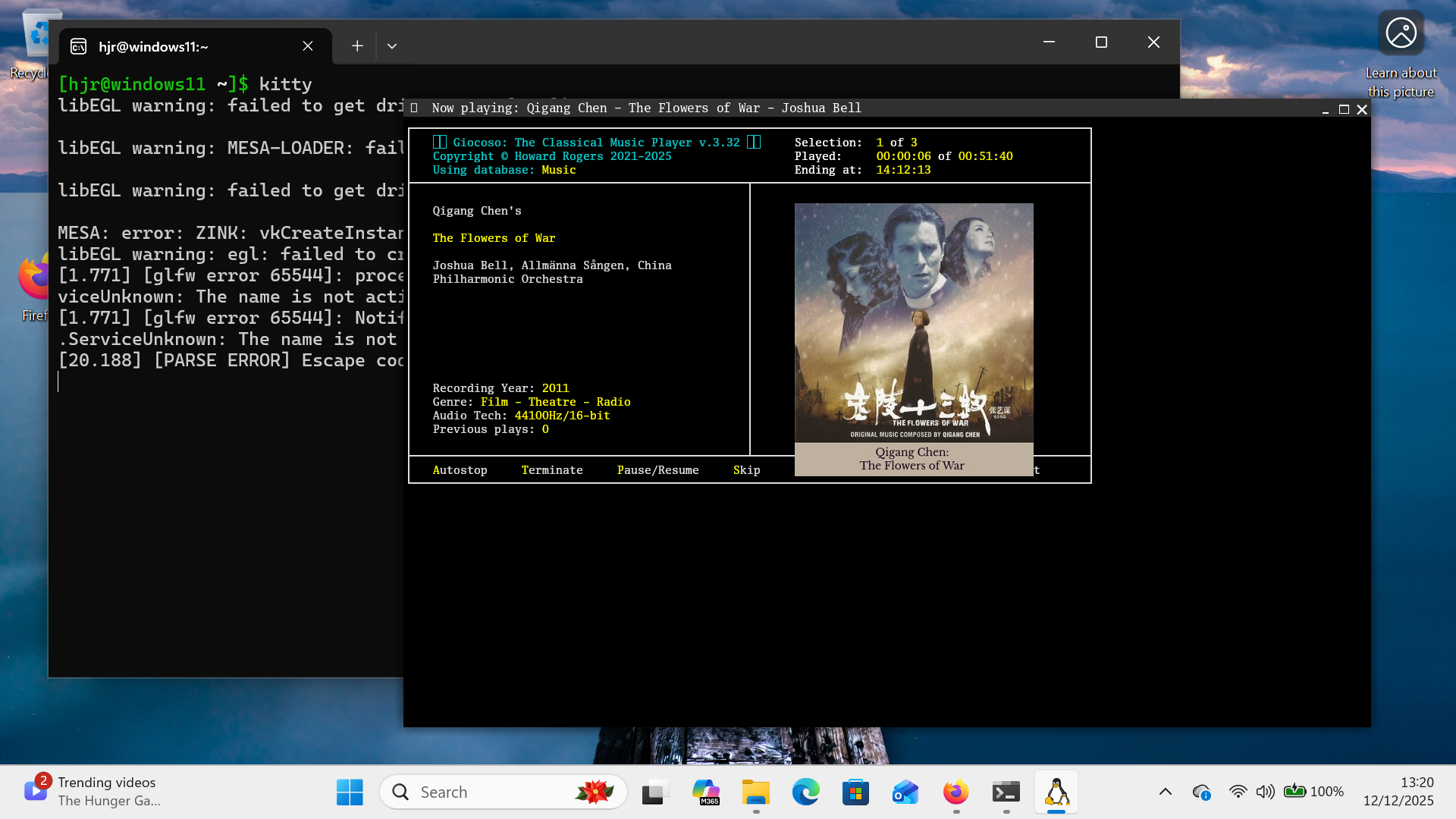The width and height of the screenshot is (1456, 819).
Task: Open the terminal tab options dropdown
Action: (392, 45)
